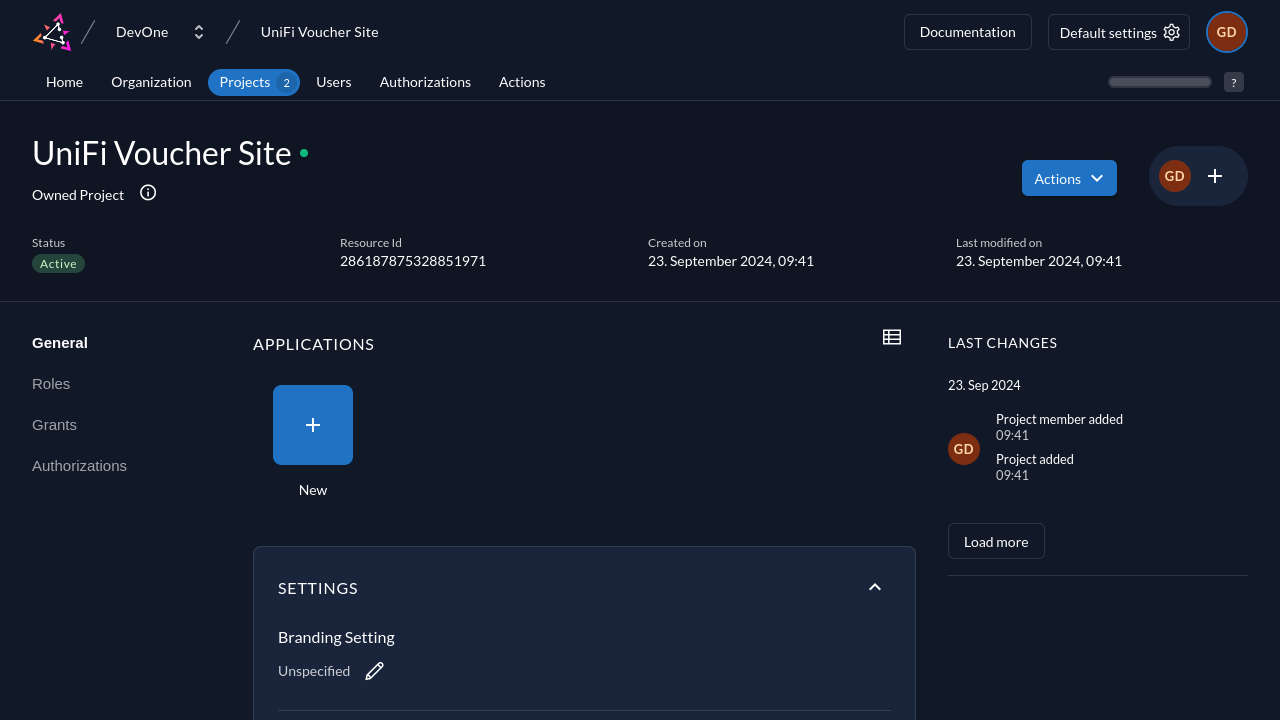
Task: Switch Applications to table view icon
Action: (x=891, y=337)
